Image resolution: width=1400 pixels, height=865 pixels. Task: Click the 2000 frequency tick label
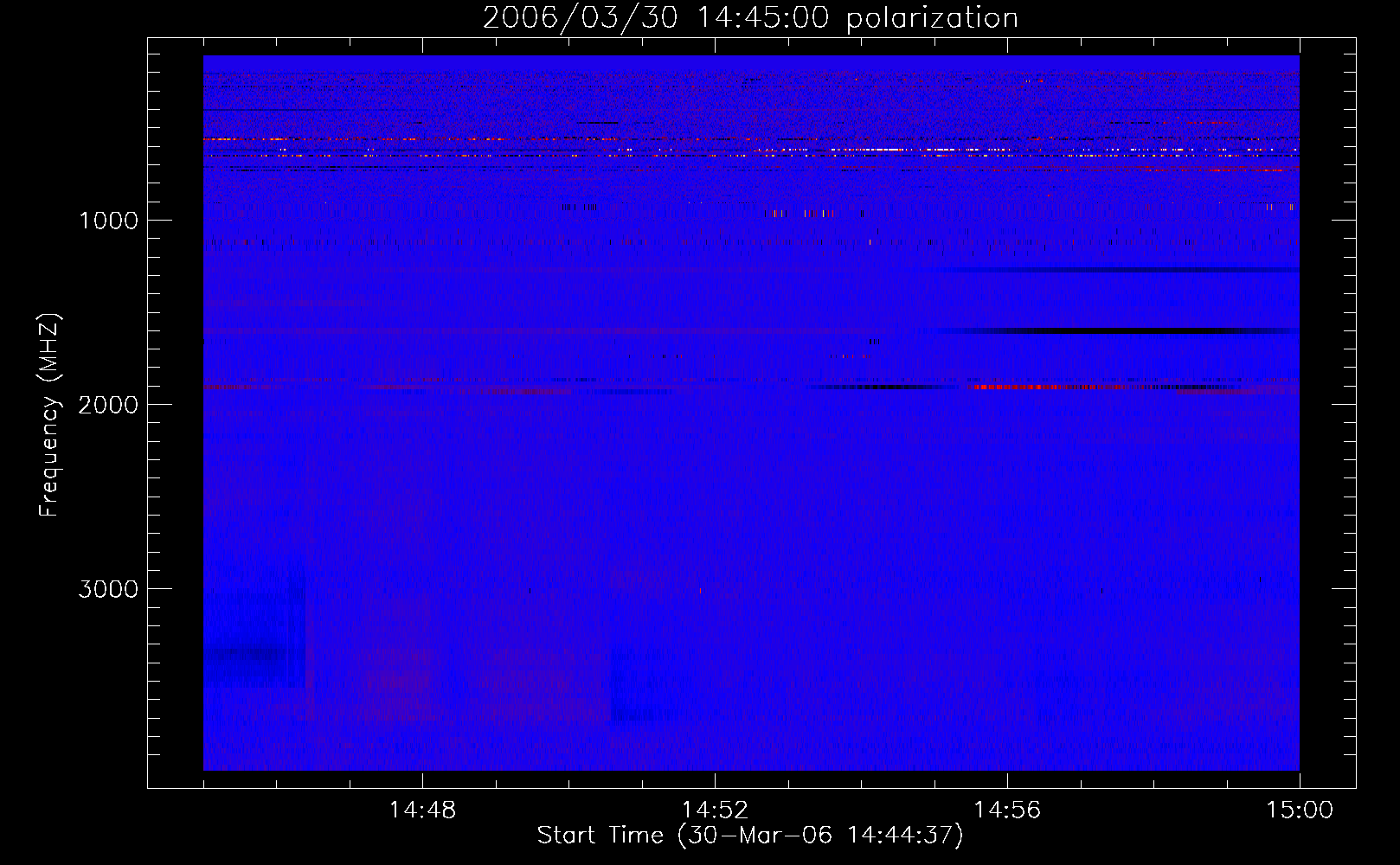coord(108,405)
